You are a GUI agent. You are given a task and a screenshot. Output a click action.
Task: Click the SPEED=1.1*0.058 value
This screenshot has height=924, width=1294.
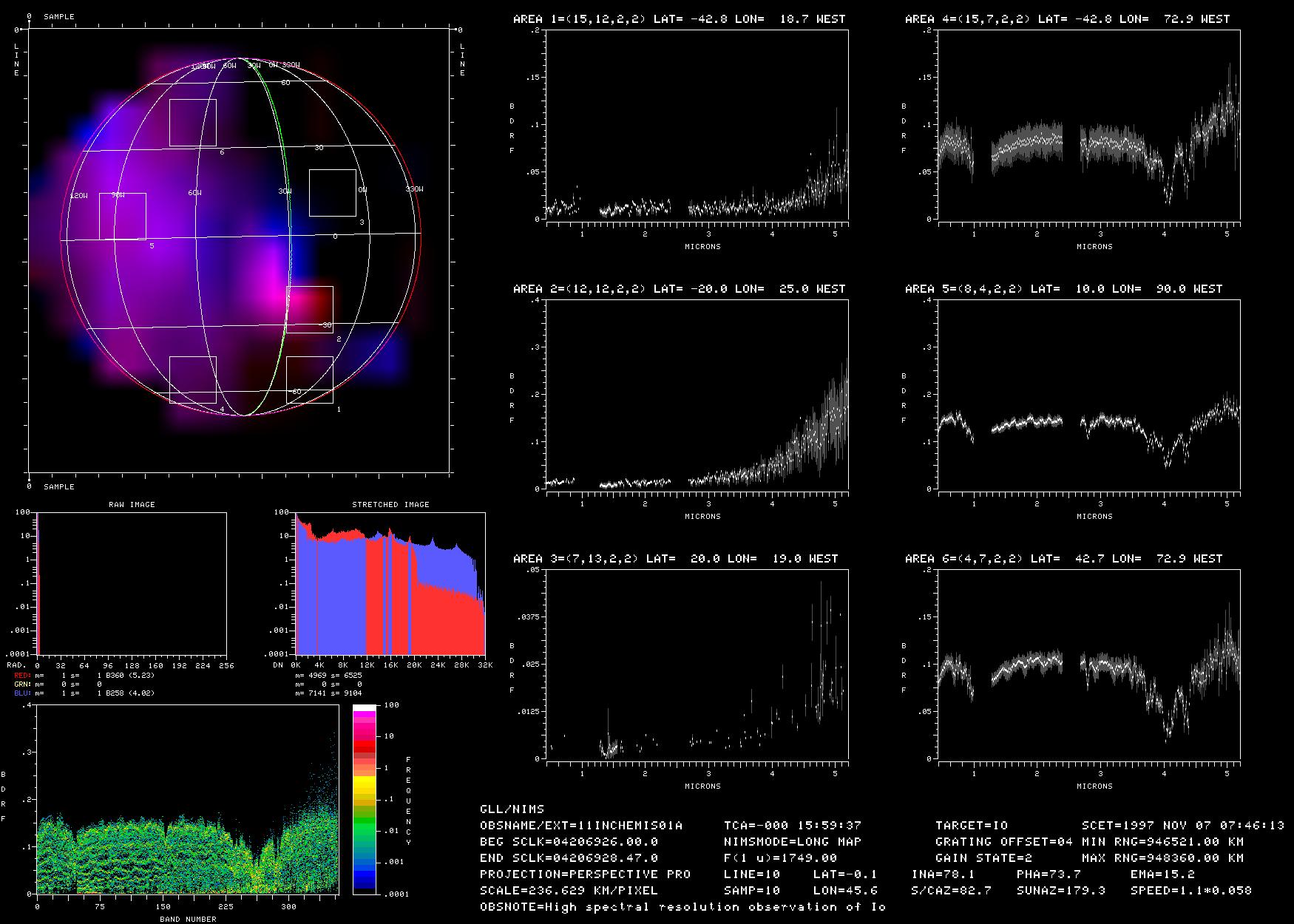(x=1192, y=891)
